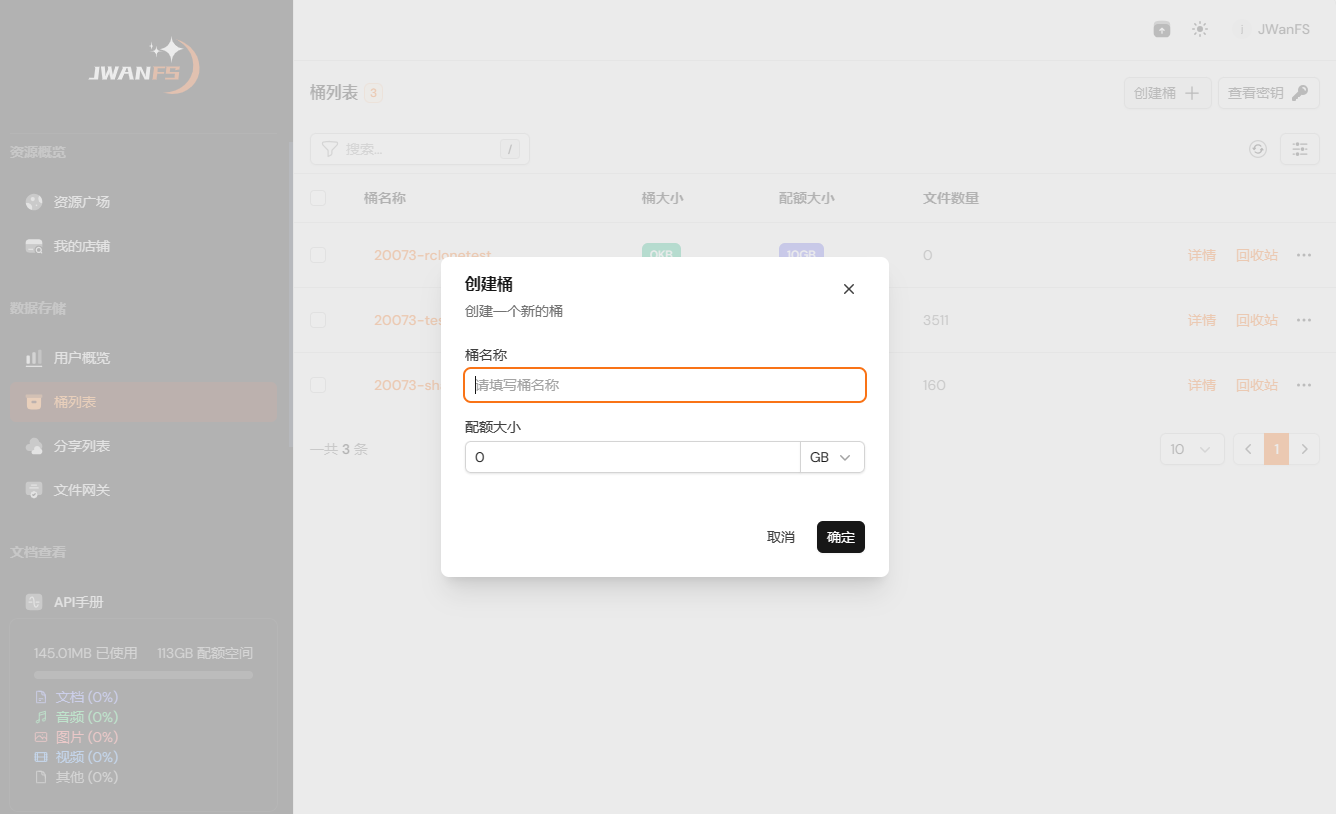Open 详情 for the 3511 files row
The height and width of the screenshot is (814, 1336).
pyautogui.click(x=1202, y=320)
